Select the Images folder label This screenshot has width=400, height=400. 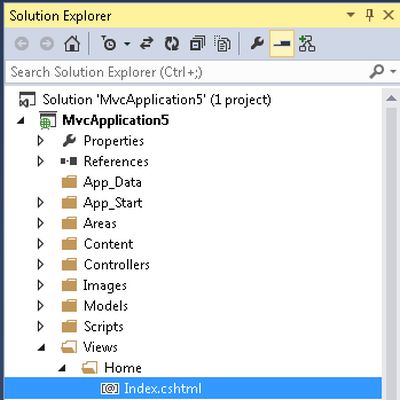[x=105, y=286]
